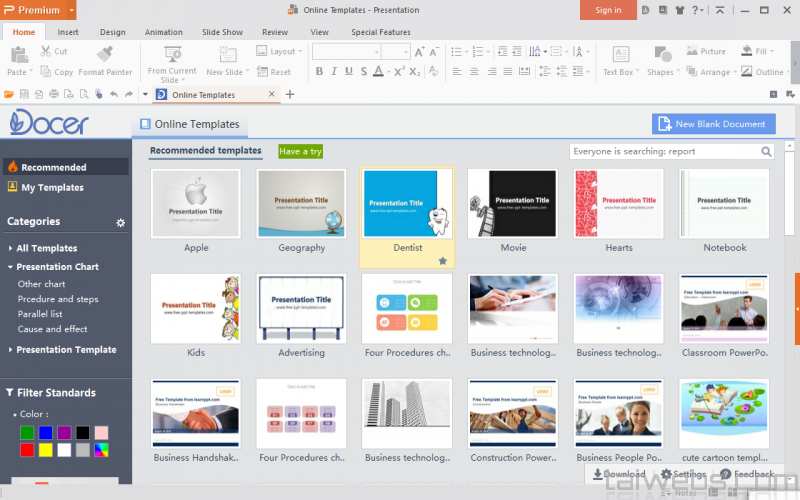Screen dimensions: 800x500
Task: Open a new tab with plus icon
Action: coord(290,94)
